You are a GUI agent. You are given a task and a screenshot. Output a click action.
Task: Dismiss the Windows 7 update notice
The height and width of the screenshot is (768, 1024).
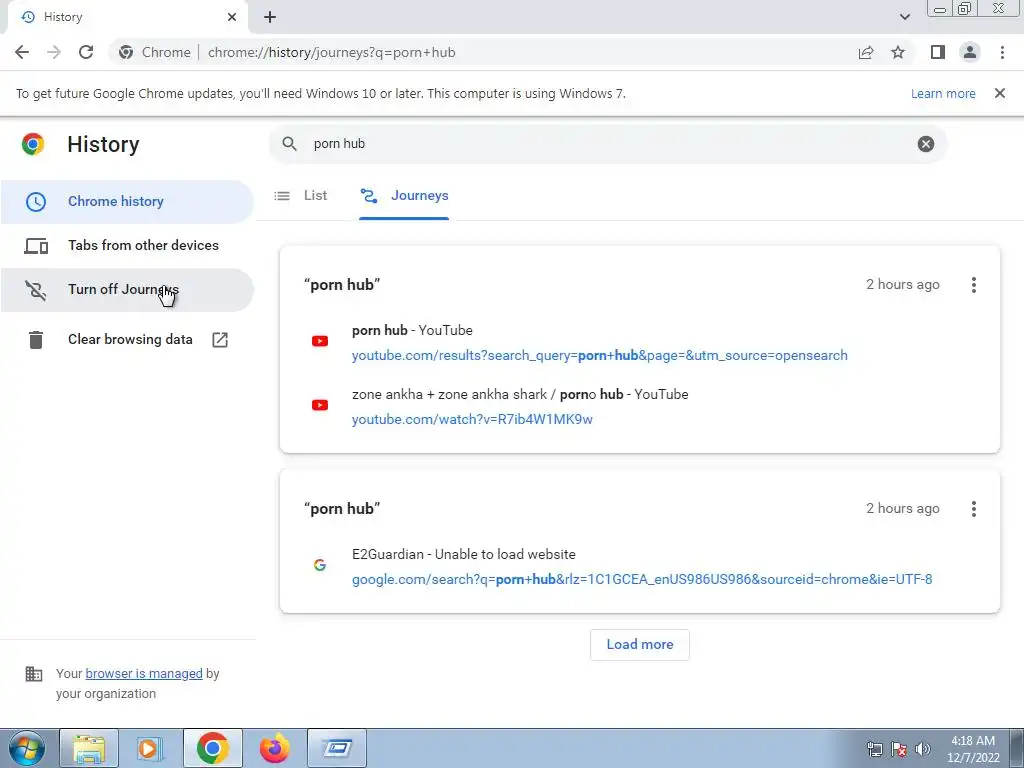1000,93
